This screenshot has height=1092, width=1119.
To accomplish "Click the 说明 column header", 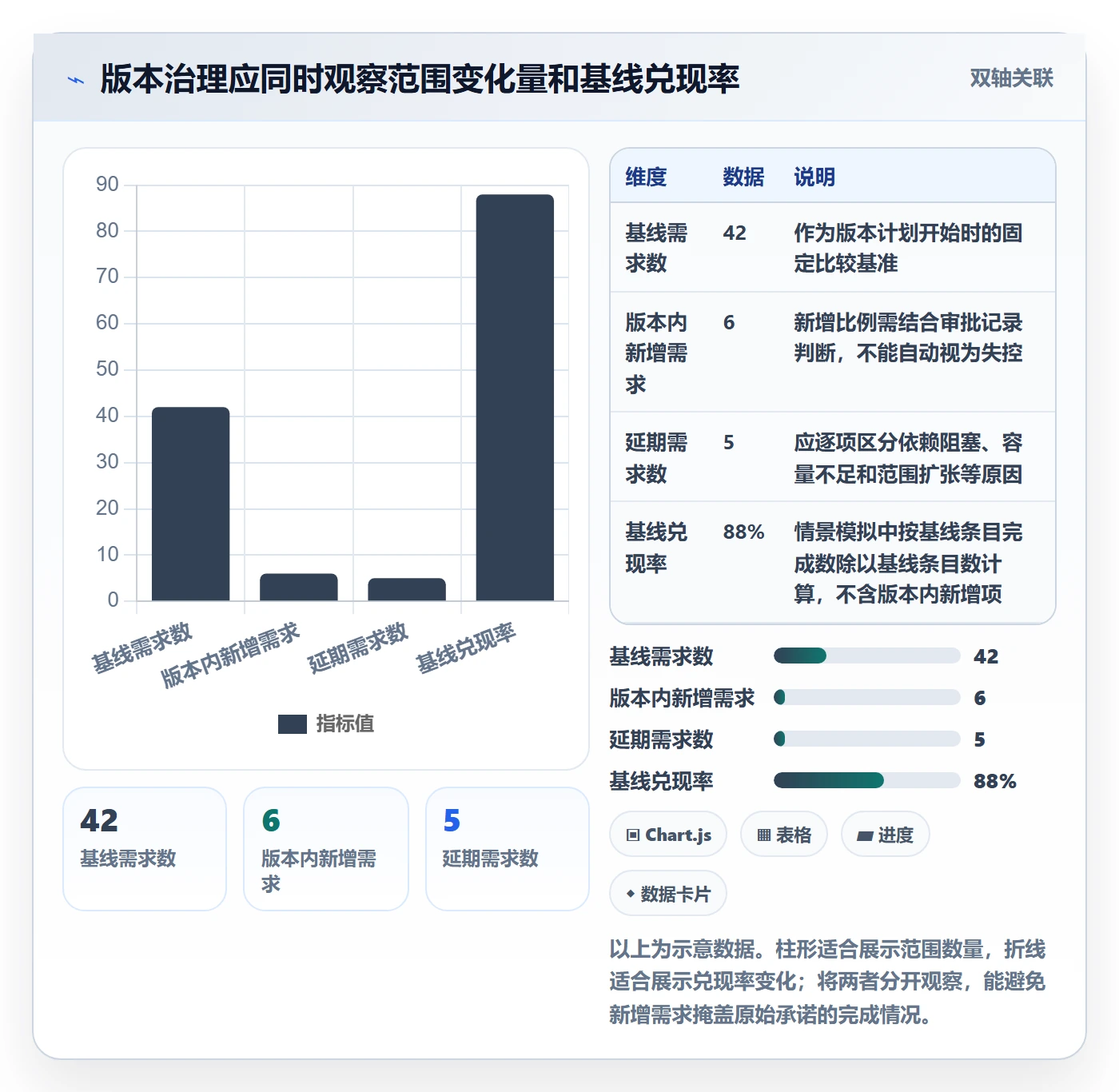I will coord(814,177).
